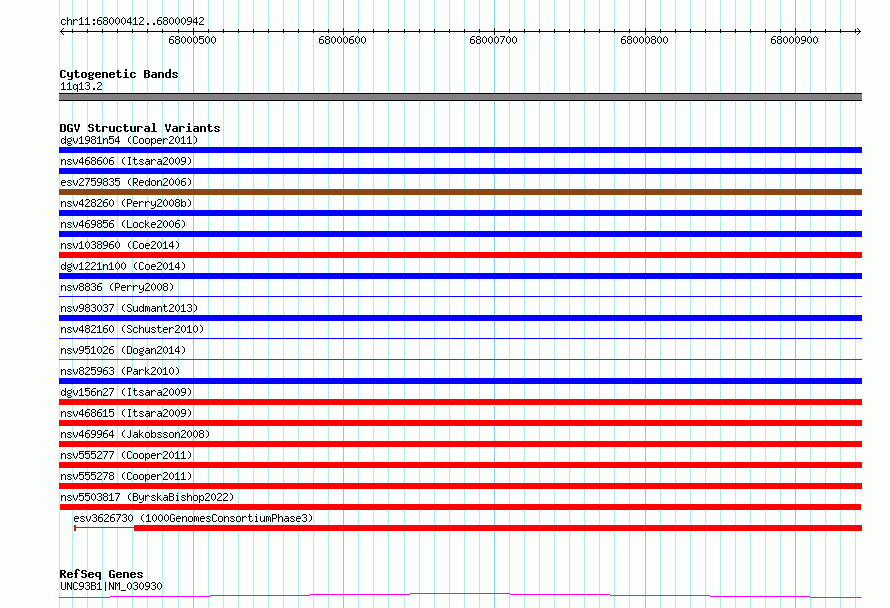Open nsv825963 (Park2010) variant
The width and height of the screenshot is (890, 608).
pyautogui.click(x=120, y=371)
